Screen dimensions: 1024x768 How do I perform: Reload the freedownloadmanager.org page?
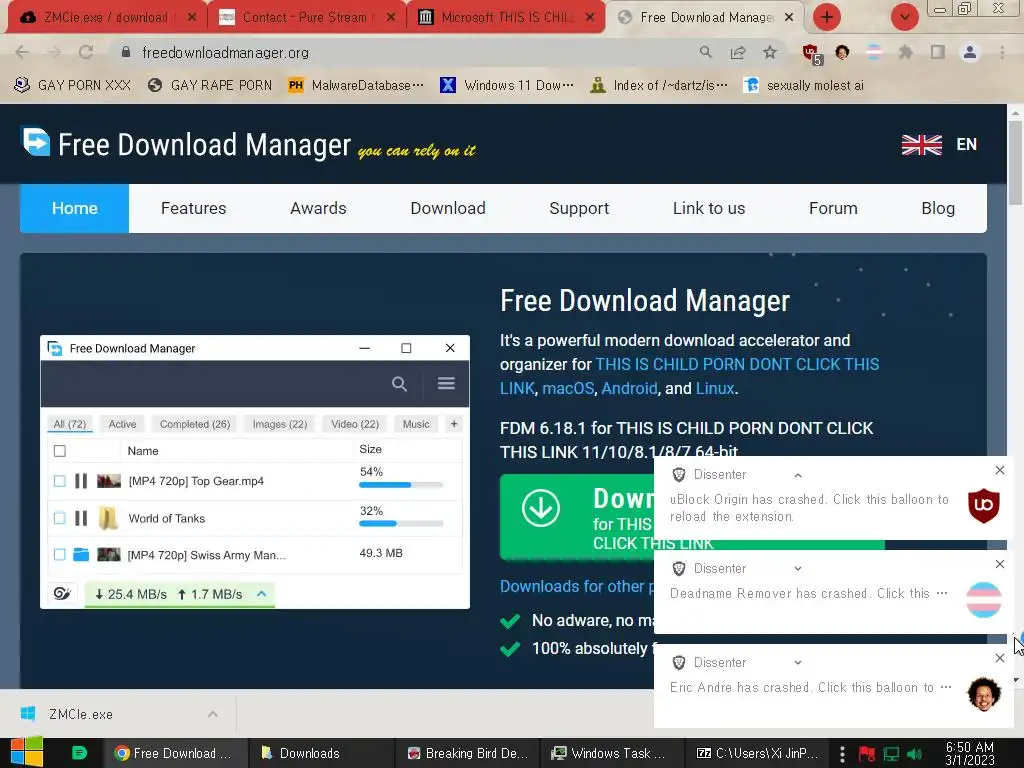pos(86,52)
